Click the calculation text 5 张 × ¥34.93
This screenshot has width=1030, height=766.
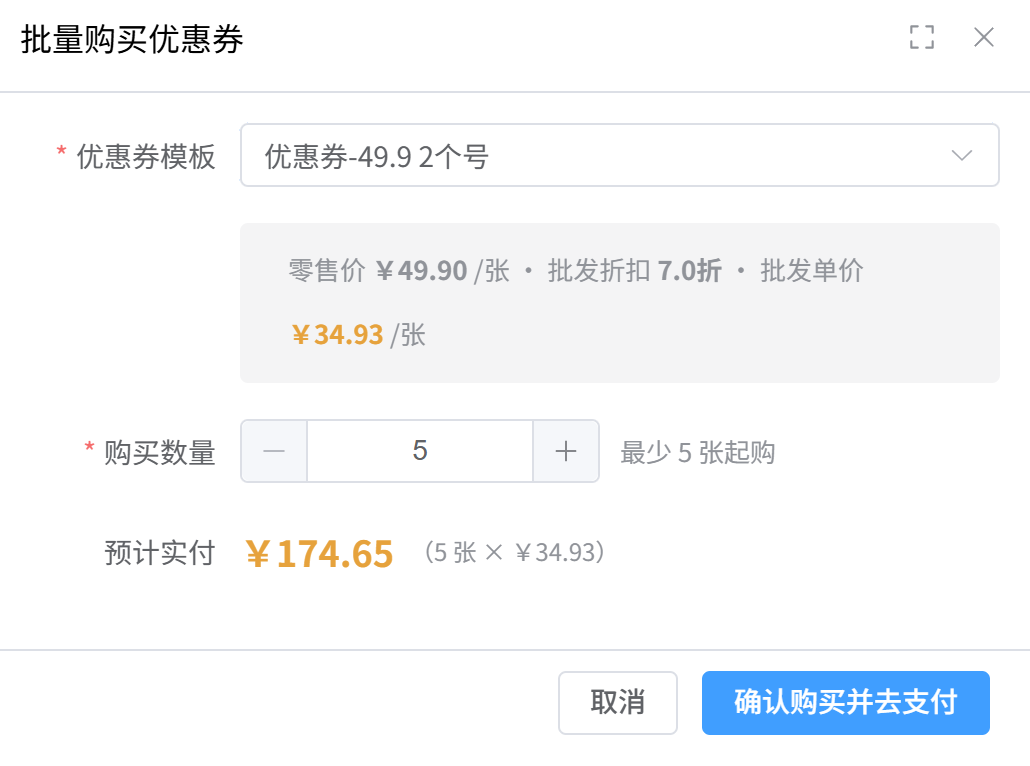coord(514,552)
